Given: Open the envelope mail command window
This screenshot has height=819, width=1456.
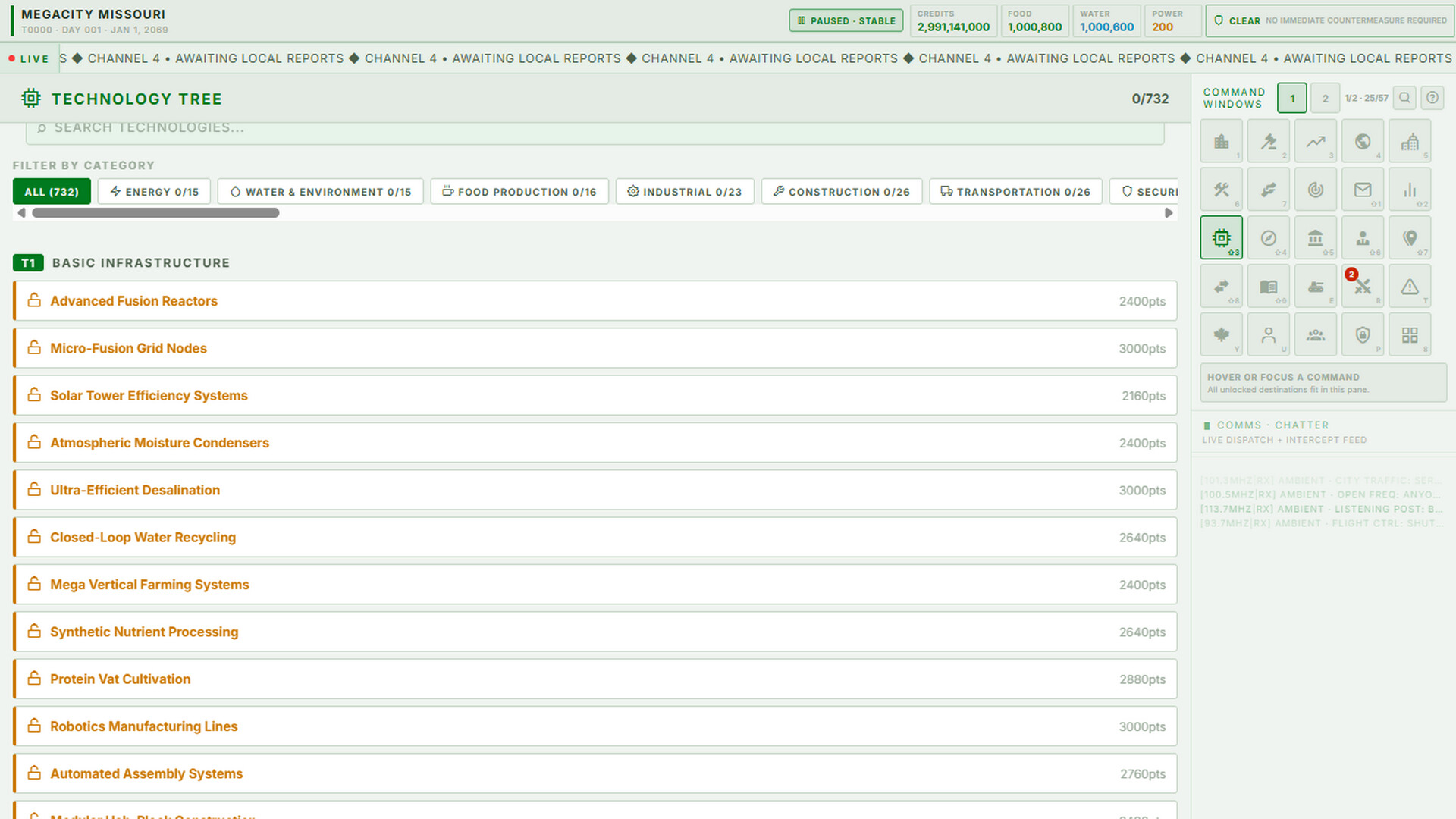Looking at the screenshot, I should click(1362, 190).
